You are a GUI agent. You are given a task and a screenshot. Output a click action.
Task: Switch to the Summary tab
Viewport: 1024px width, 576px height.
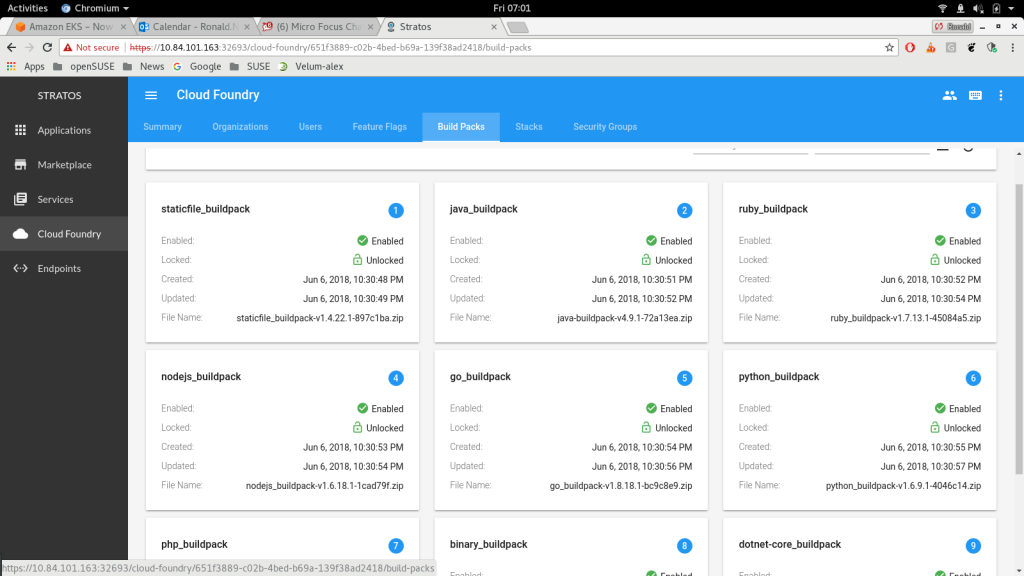(x=162, y=127)
